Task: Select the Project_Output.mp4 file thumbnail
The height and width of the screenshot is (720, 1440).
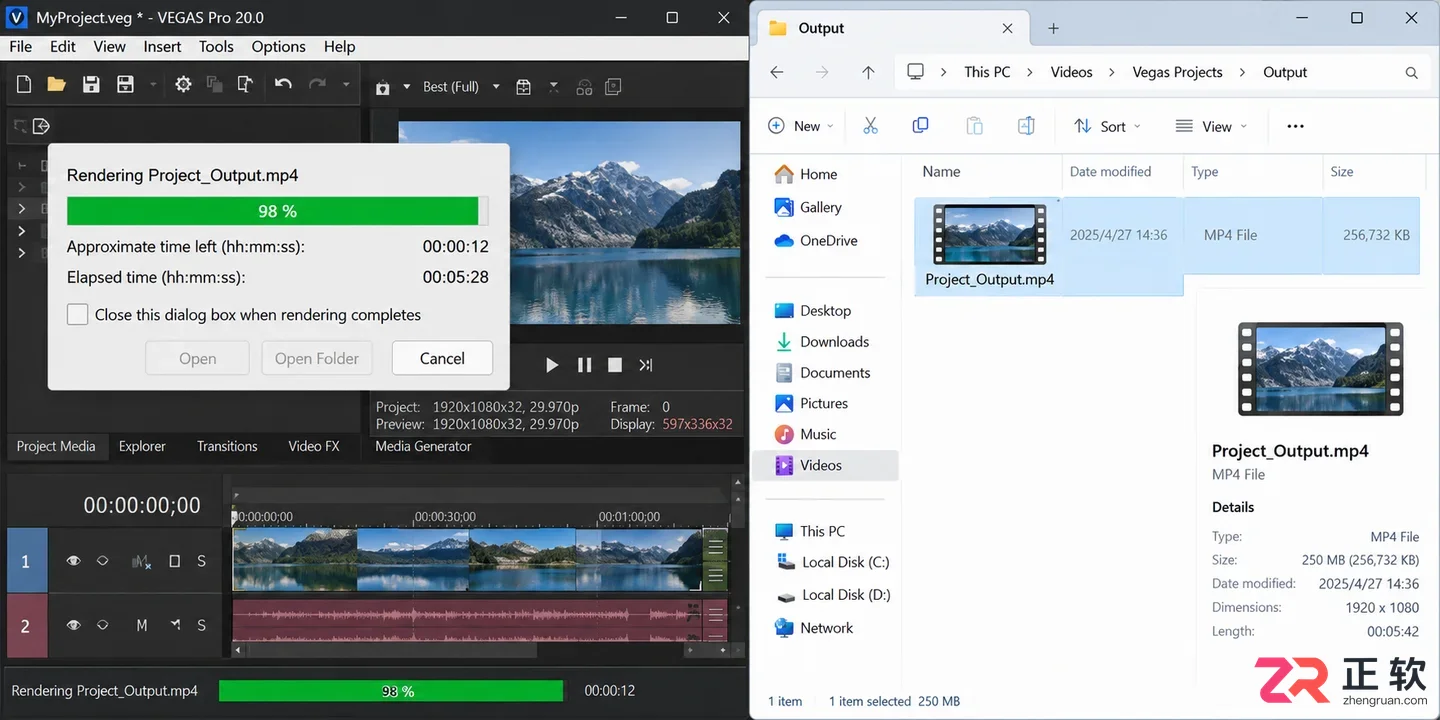Action: (990, 235)
